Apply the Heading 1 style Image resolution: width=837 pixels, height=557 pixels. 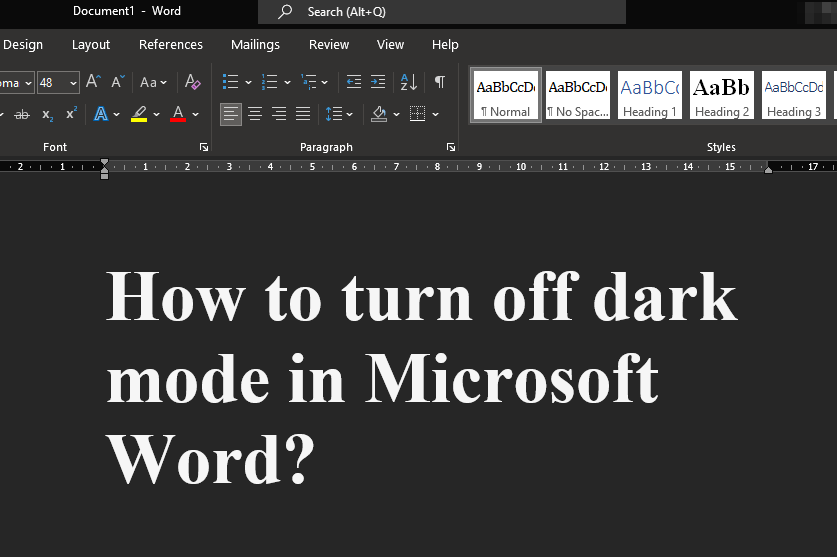tap(650, 95)
